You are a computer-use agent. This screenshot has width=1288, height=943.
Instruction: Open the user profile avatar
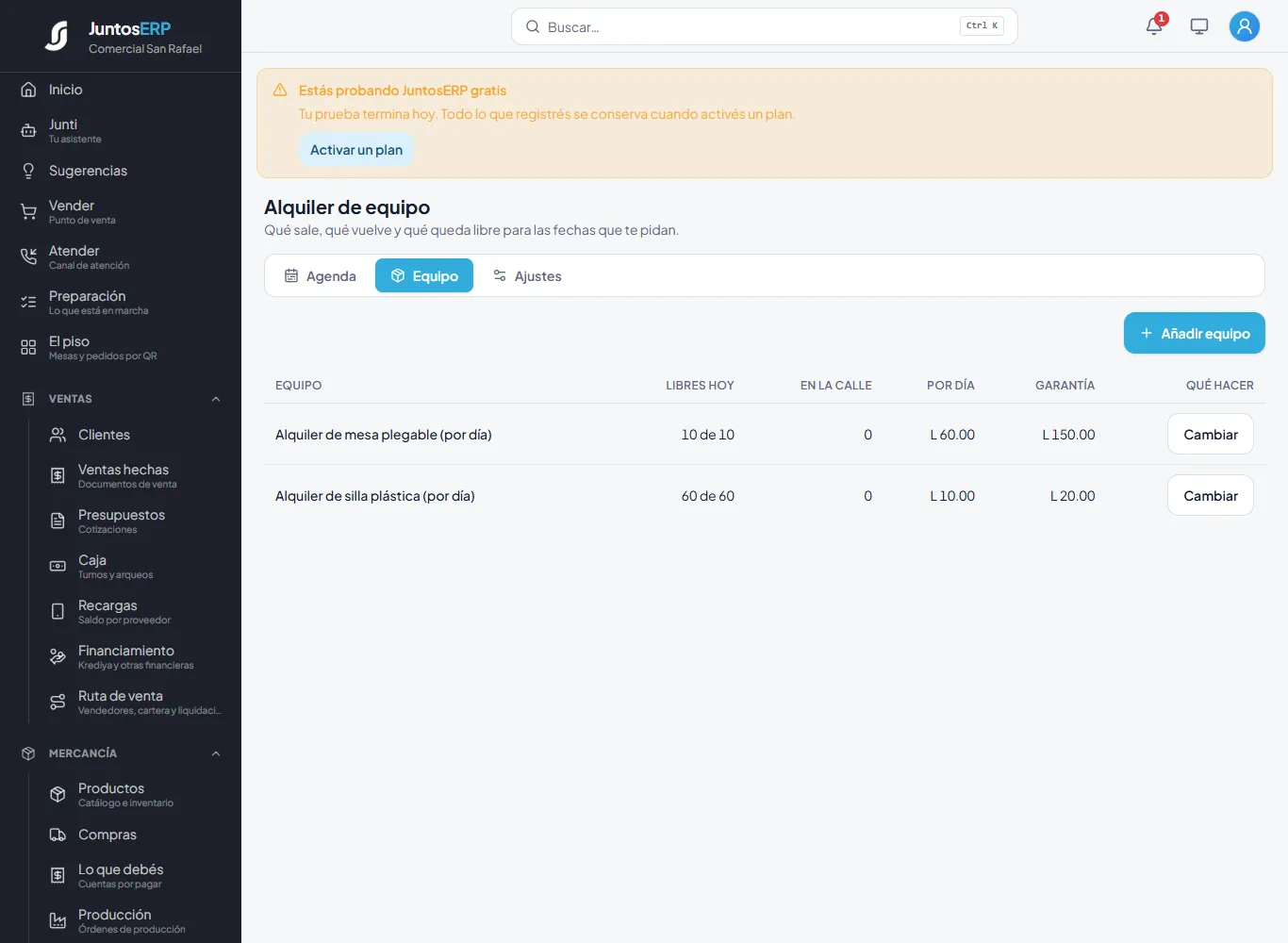1245,26
